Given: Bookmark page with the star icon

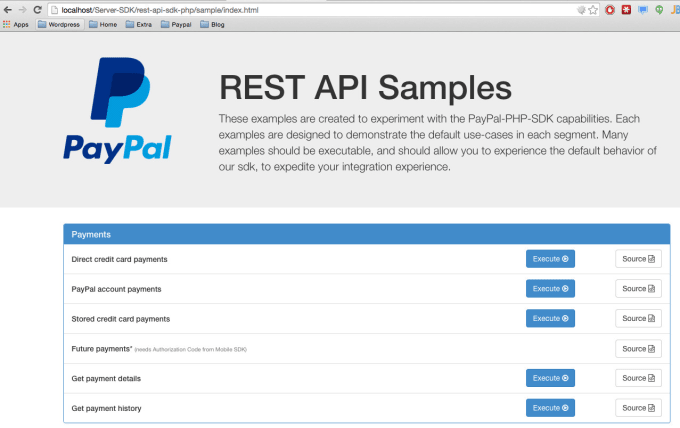Looking at the screenshot, I should [593, 10].
